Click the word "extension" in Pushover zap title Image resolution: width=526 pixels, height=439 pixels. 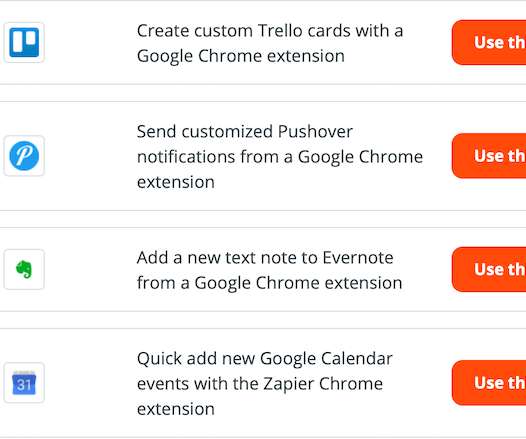pyautogui.click(x=176, y=182)
